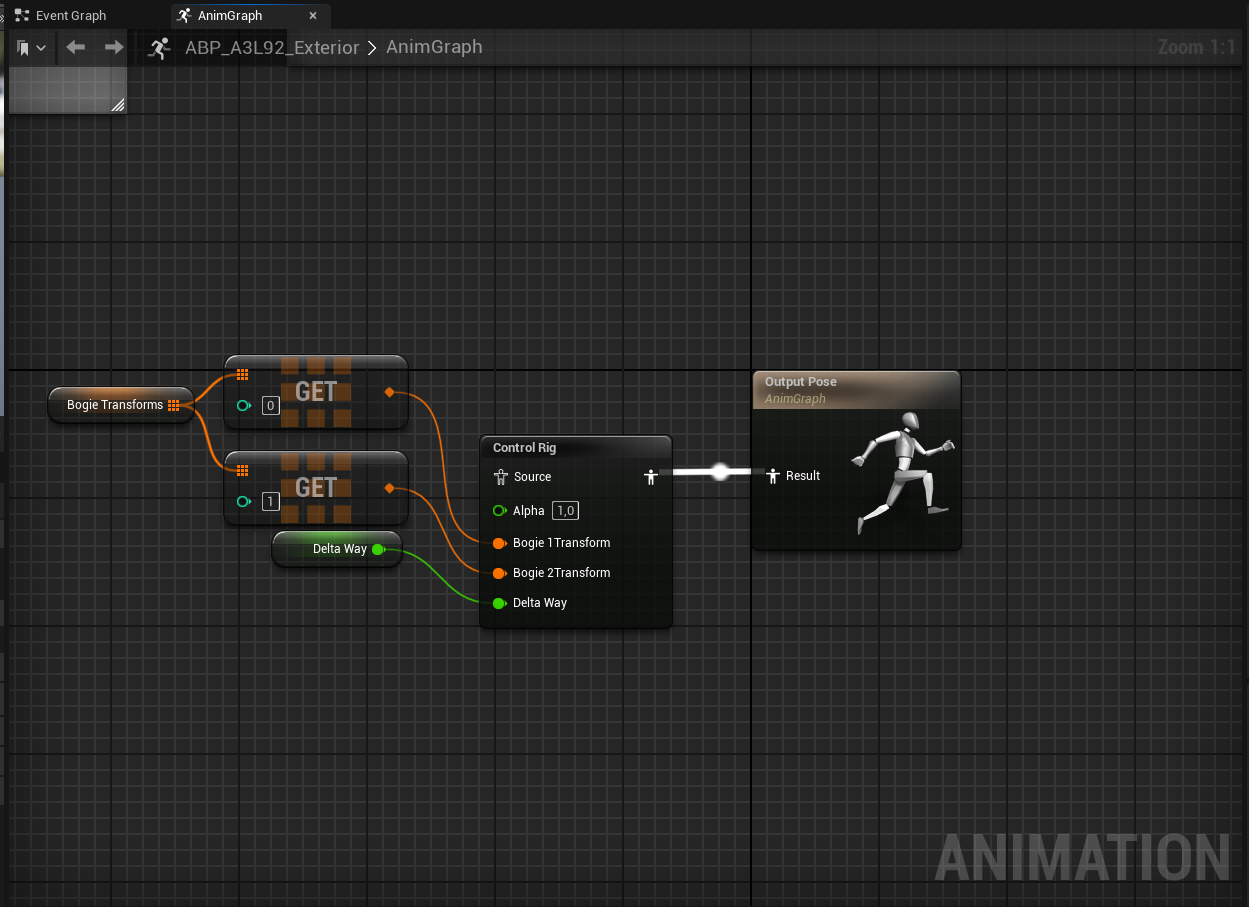Click the index field showing 0
This screenshot has width=1249, height=907.
(270, 406)
